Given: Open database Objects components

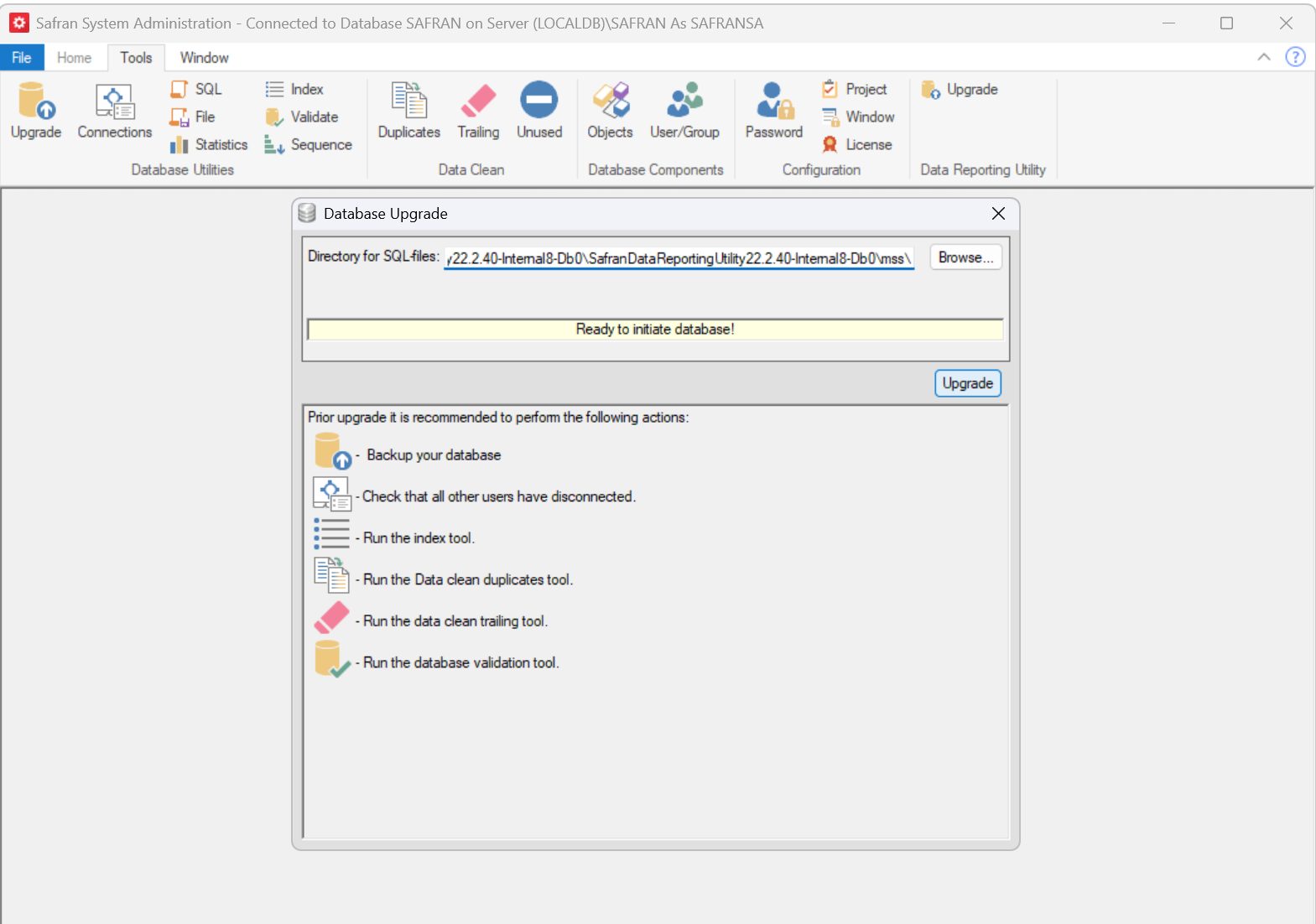Looking at the screenshot, I should coord(611,111).
